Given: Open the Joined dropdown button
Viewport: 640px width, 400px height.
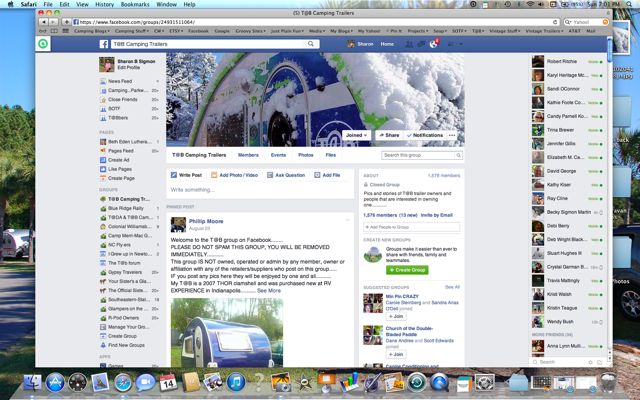Looking at the screenshot, I should click(356, 135).
